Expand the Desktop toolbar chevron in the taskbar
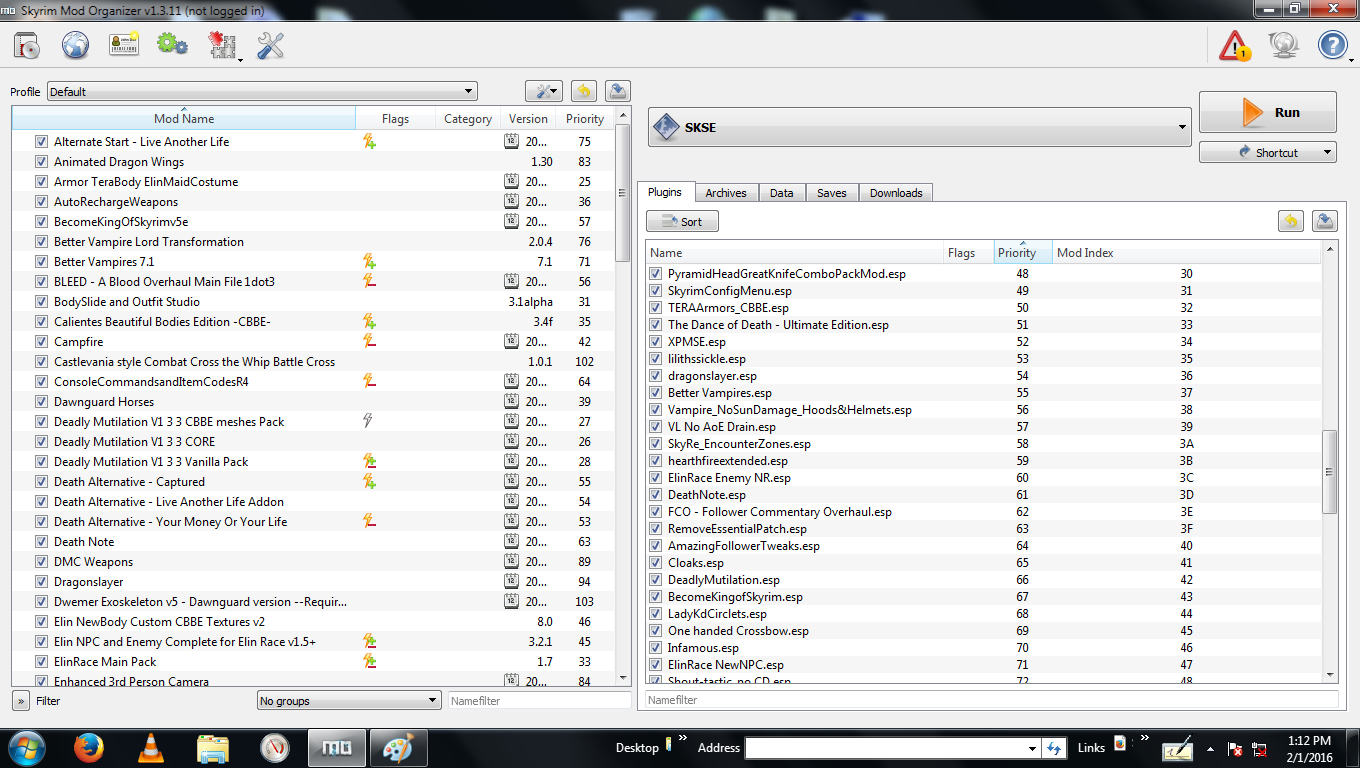This screenshot has width=1360, height=768. pyautogui.click(x=683, y=740)
